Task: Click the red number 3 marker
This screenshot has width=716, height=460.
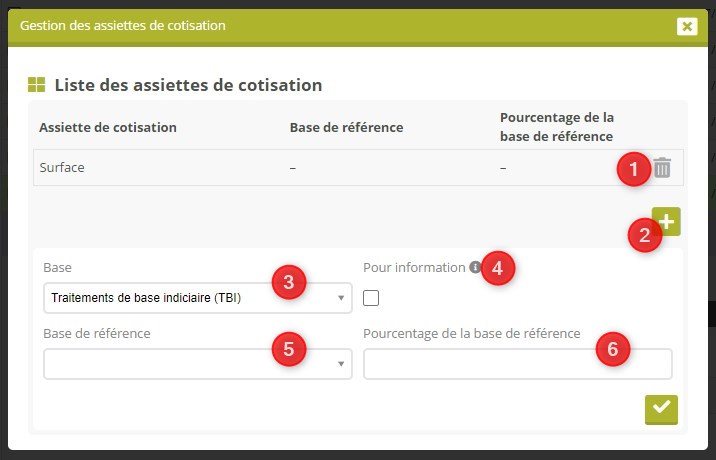Action: (288, 283)
